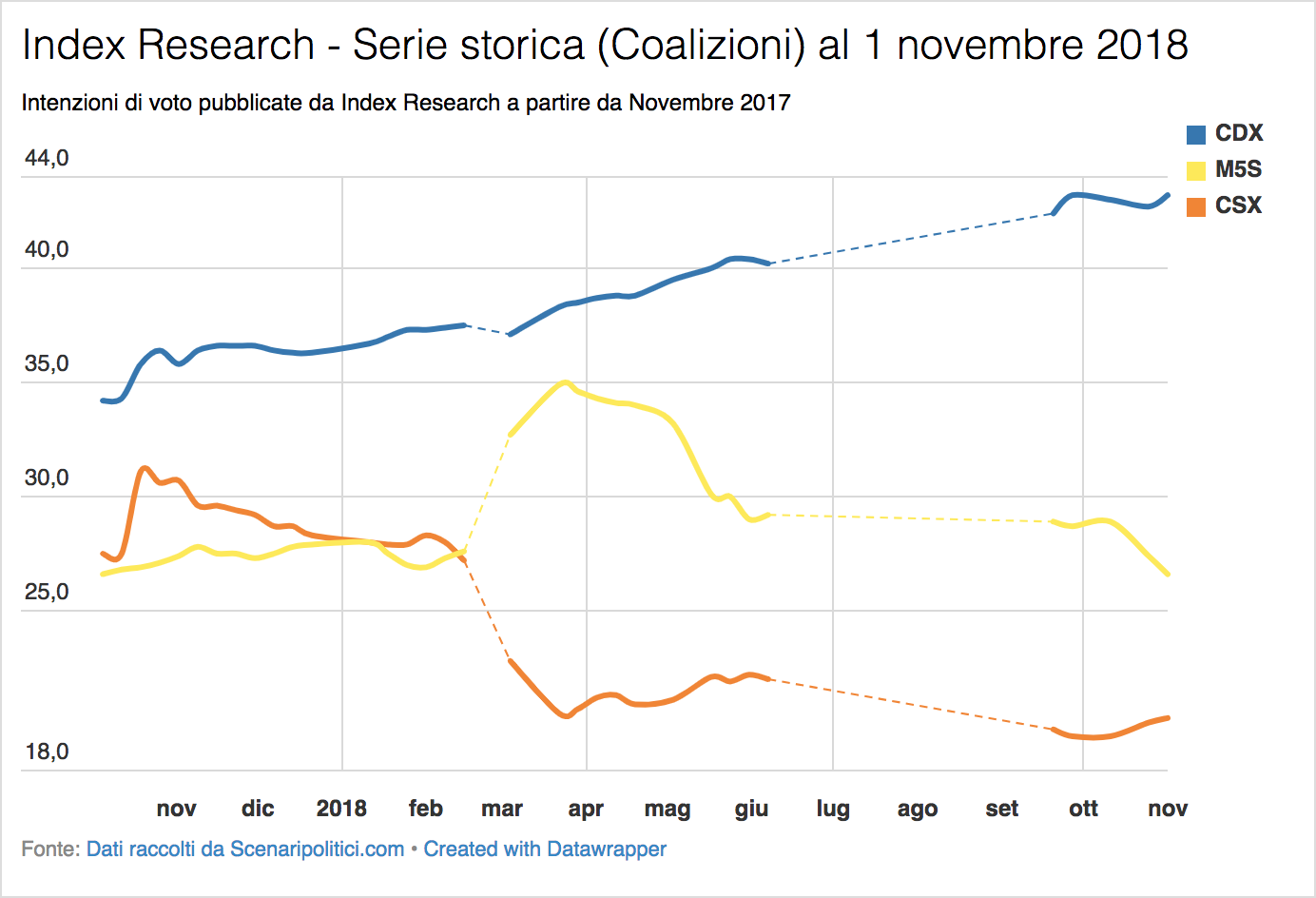1316x898 pixels.
Task: Open the Dati raccolti da Scenaripolitici.com link
Action: pos(245,849)
